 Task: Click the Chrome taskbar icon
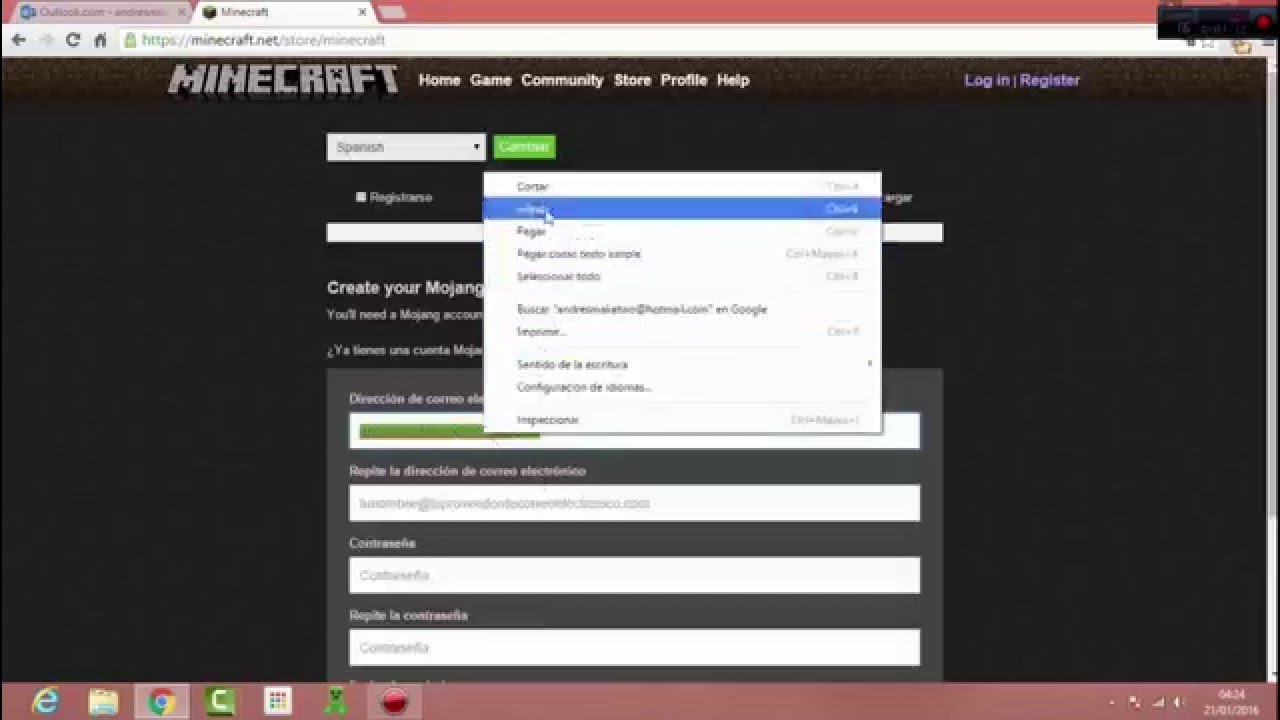pos(162,702)
